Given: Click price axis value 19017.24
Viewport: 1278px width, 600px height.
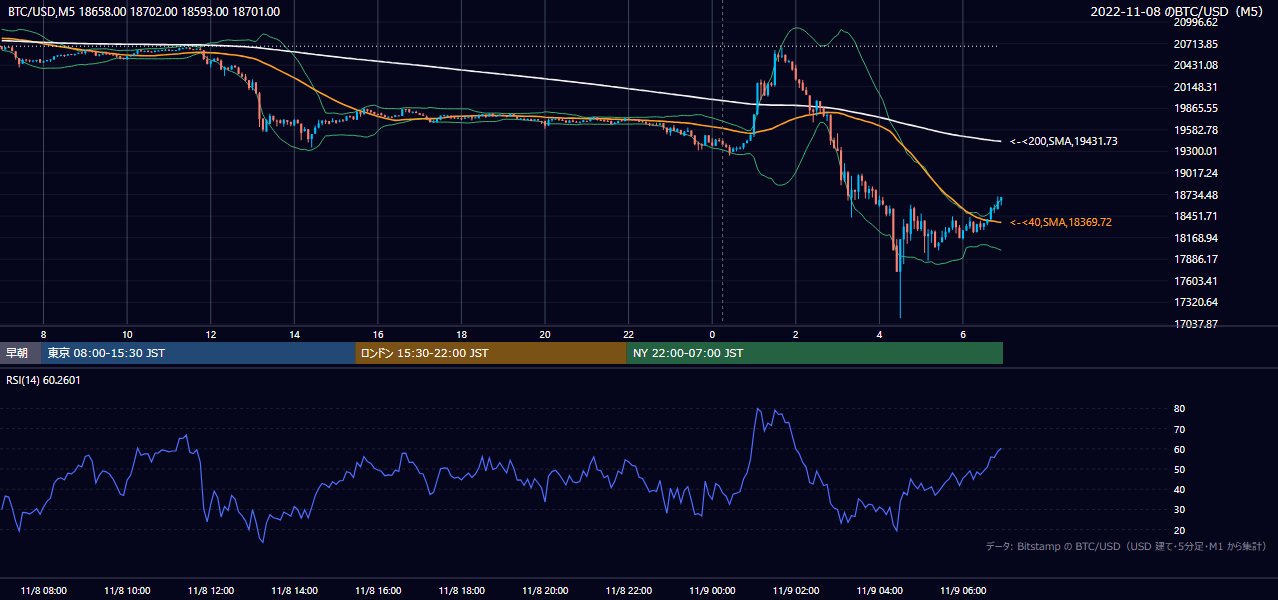Looking at the screenshot, I should point(1195,173).
